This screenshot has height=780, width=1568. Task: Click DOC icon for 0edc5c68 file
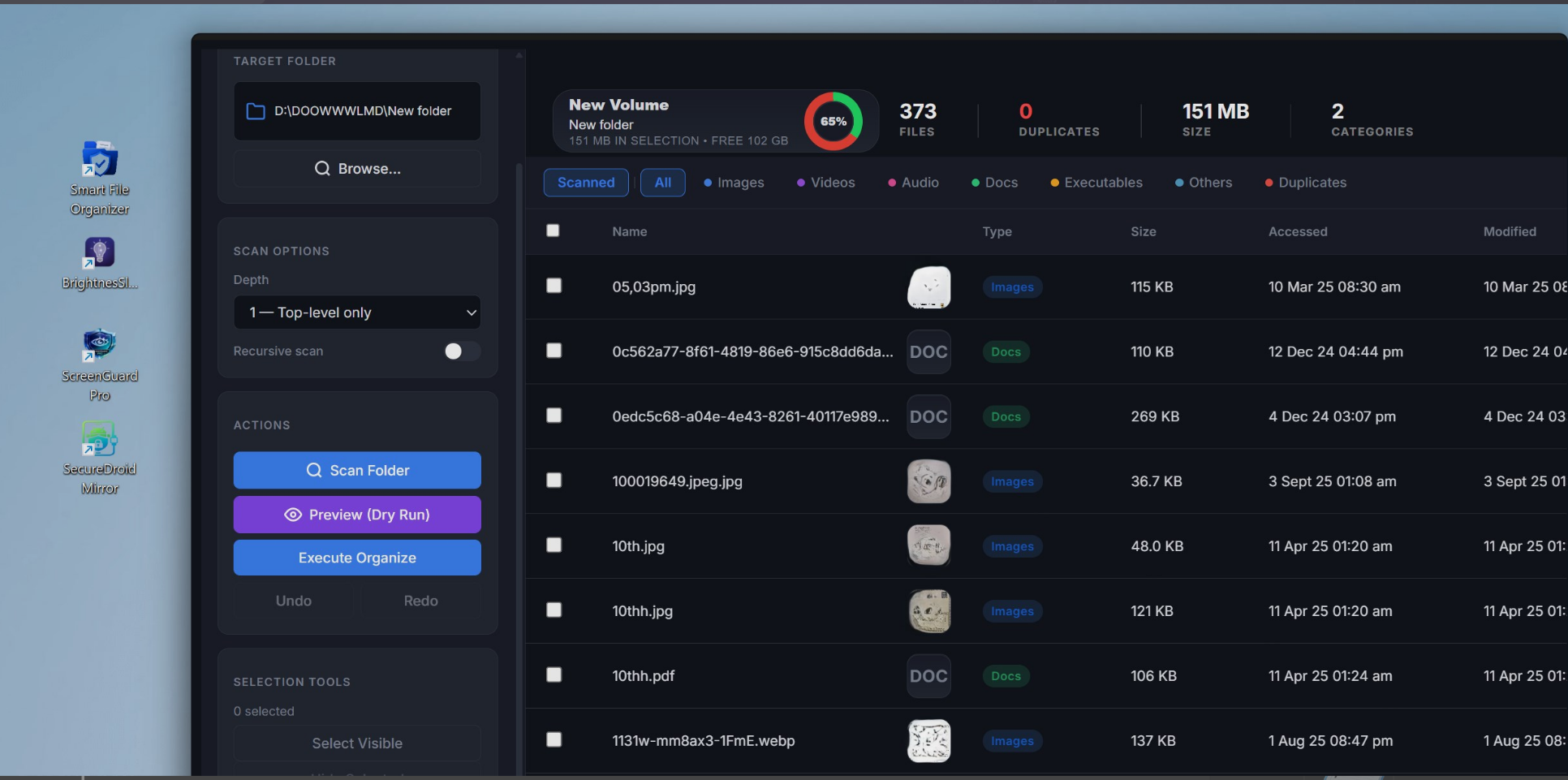click(x=928, y=416)
